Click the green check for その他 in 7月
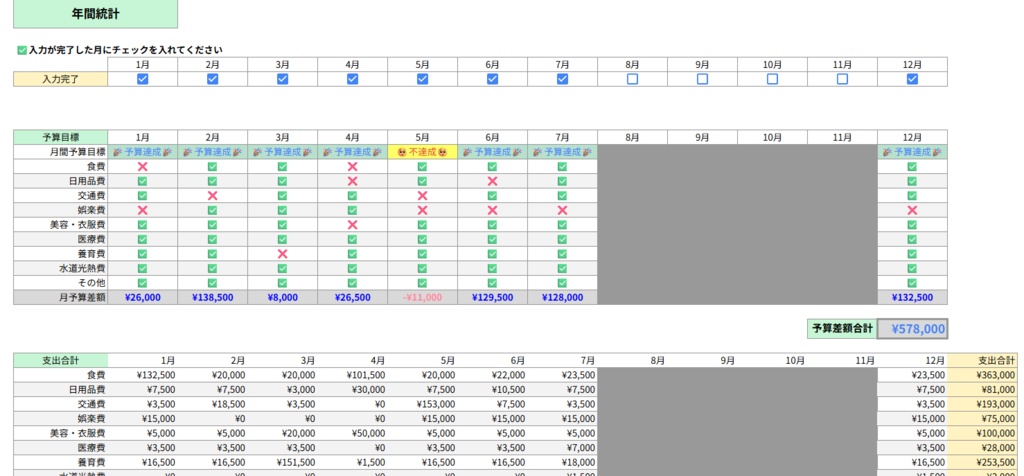The image size is (1024, 476). click(562, 283)
